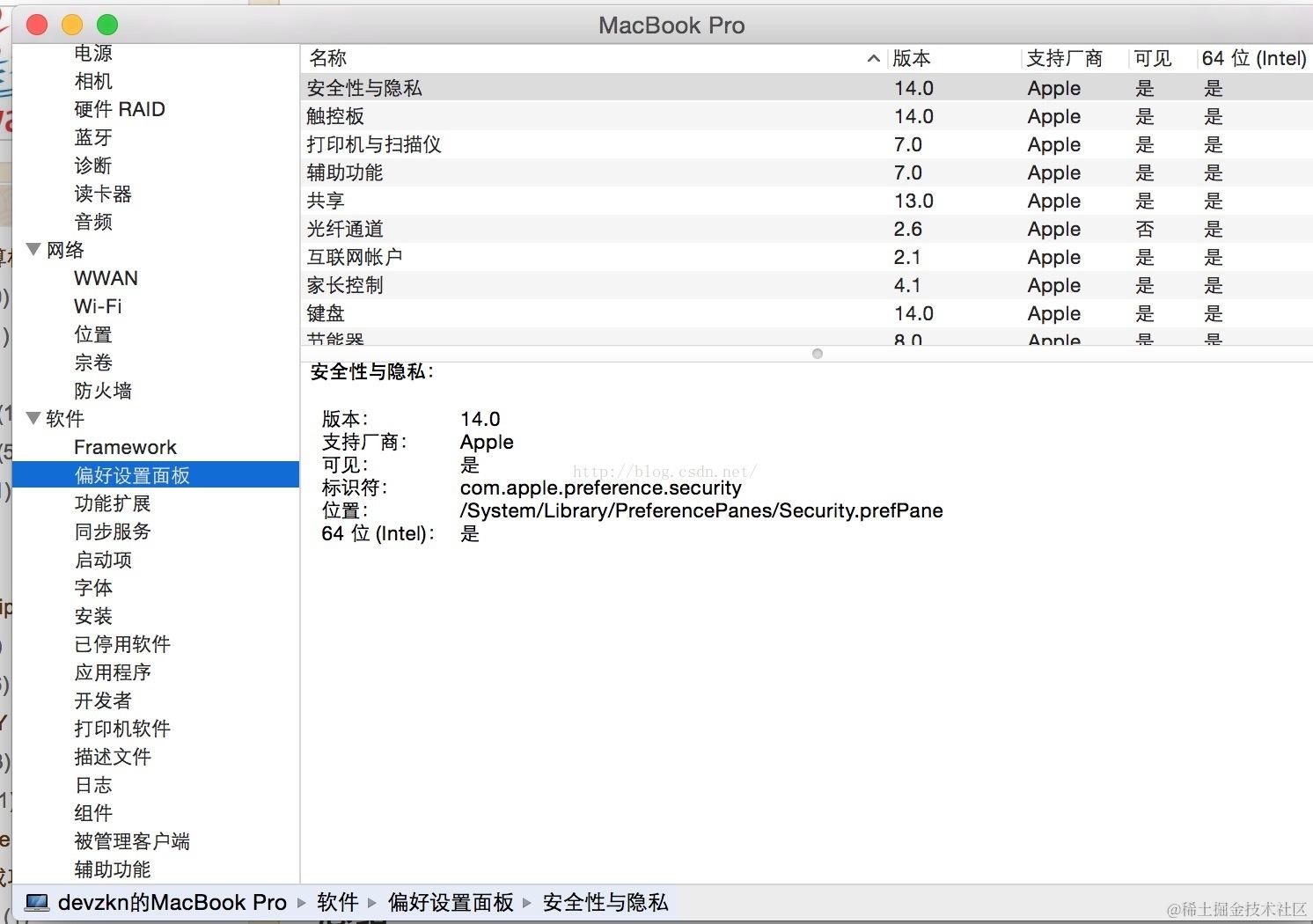Collapse the 网络 section disclosure triangle
This screenshot has width=1313, height=924.
tap(33, 250)
